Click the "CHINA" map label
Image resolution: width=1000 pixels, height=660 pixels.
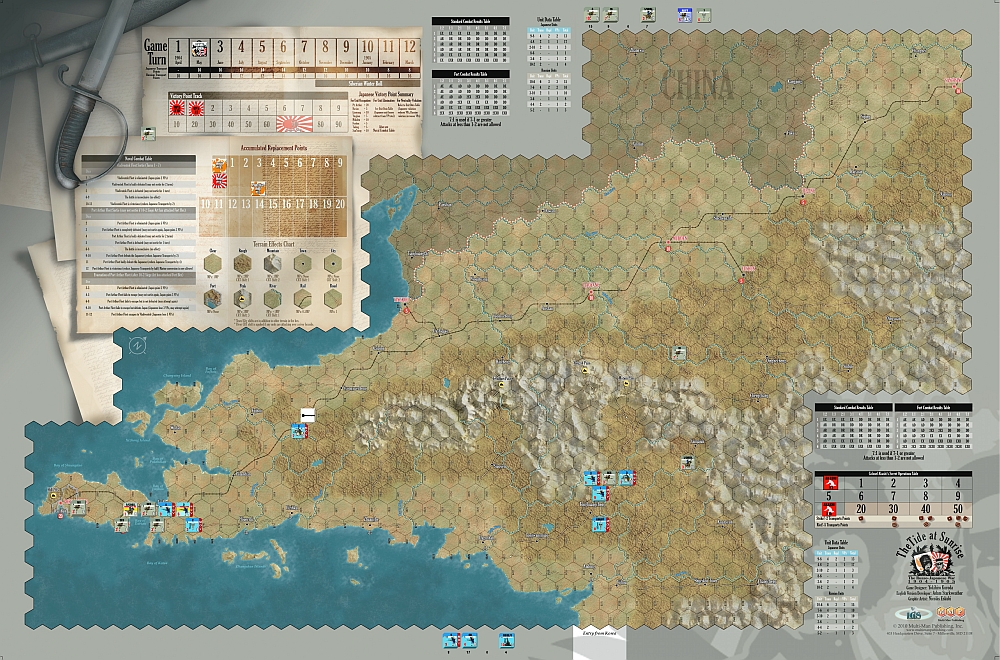pos(697,85)
